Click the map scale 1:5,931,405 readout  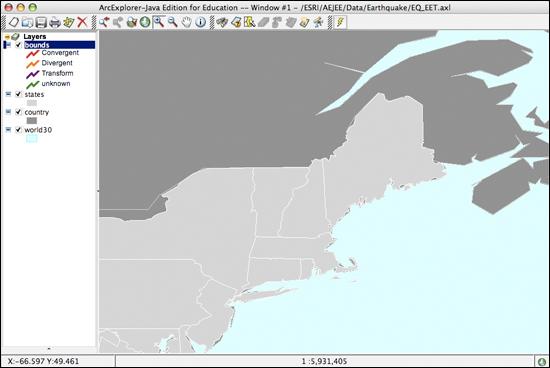tap(324, 361)
